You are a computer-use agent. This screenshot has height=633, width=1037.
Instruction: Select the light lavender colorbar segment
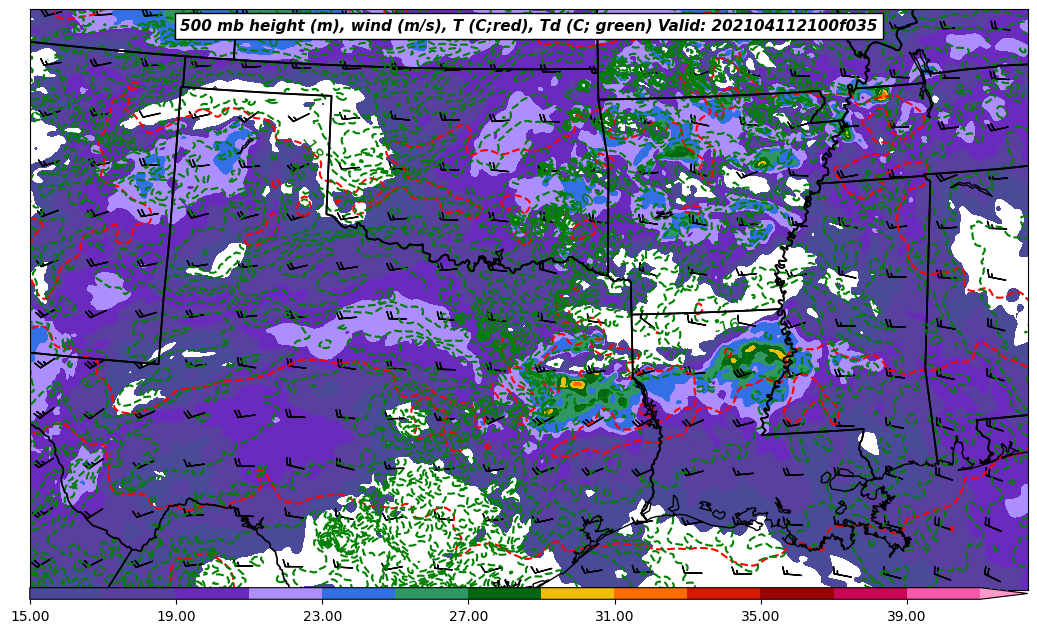click(x=286, y=593)
